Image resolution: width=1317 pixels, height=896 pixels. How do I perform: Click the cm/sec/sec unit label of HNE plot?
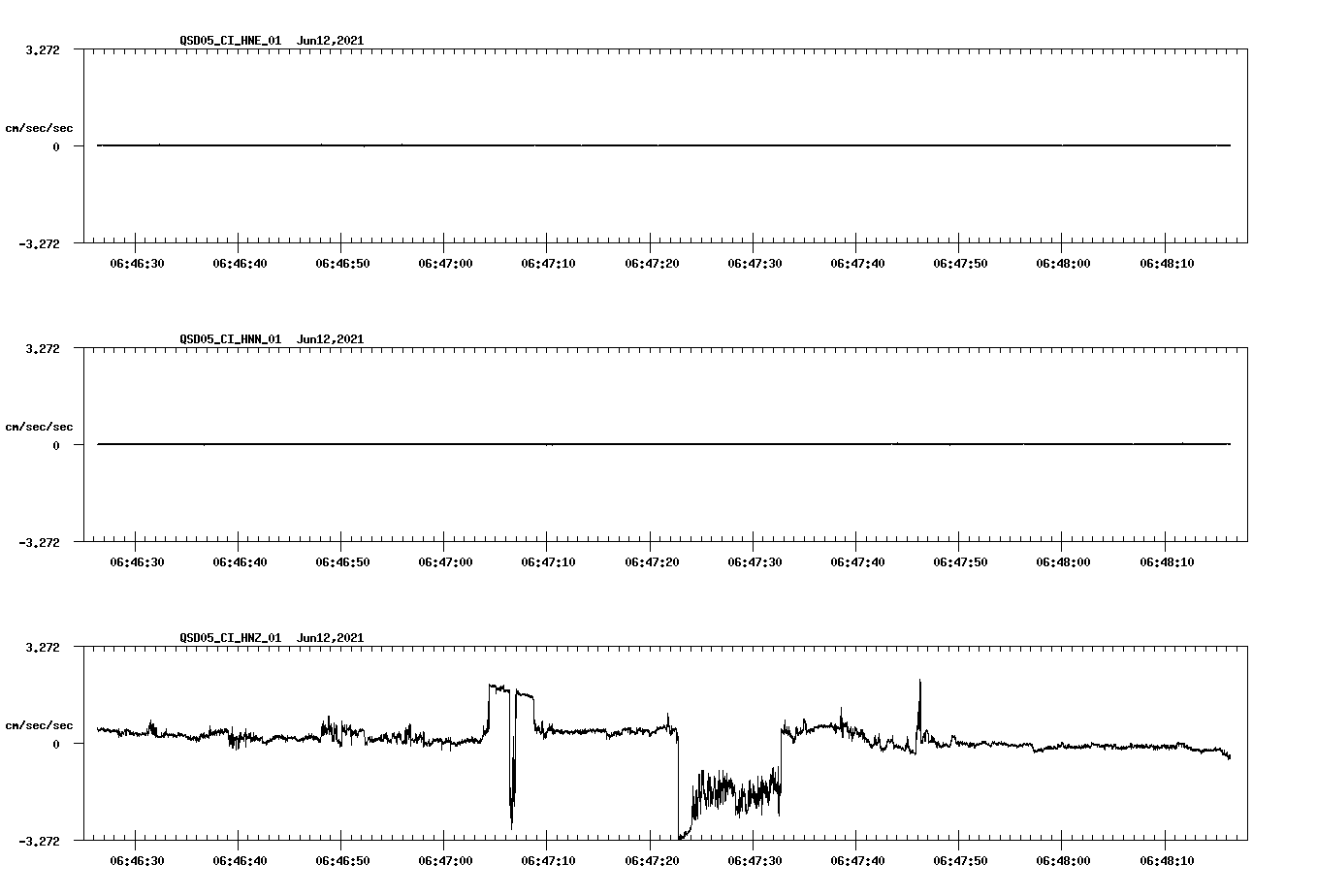tap(39, 128)
